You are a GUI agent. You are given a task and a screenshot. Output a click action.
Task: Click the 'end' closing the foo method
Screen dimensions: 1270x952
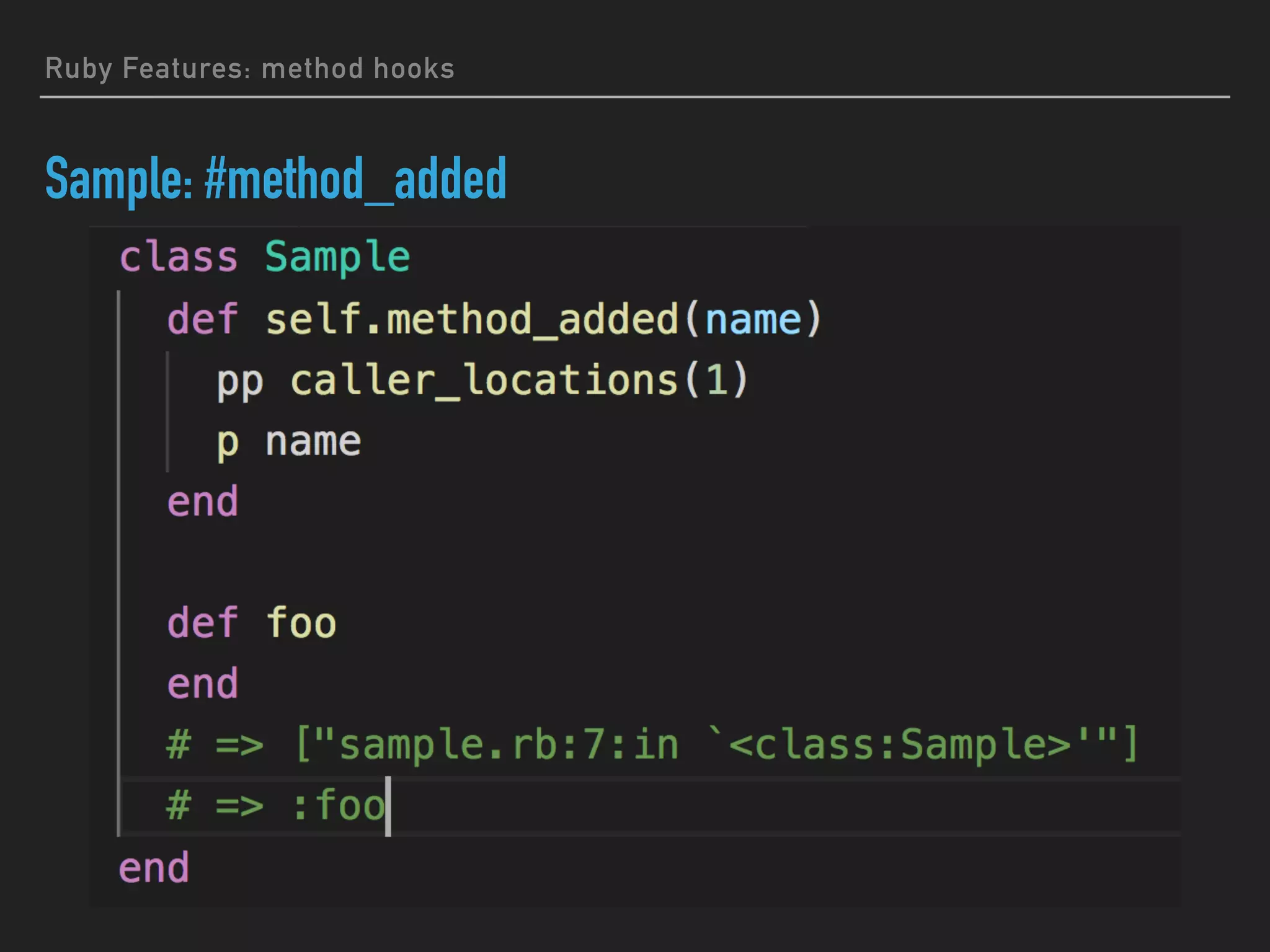pos(203,684)
